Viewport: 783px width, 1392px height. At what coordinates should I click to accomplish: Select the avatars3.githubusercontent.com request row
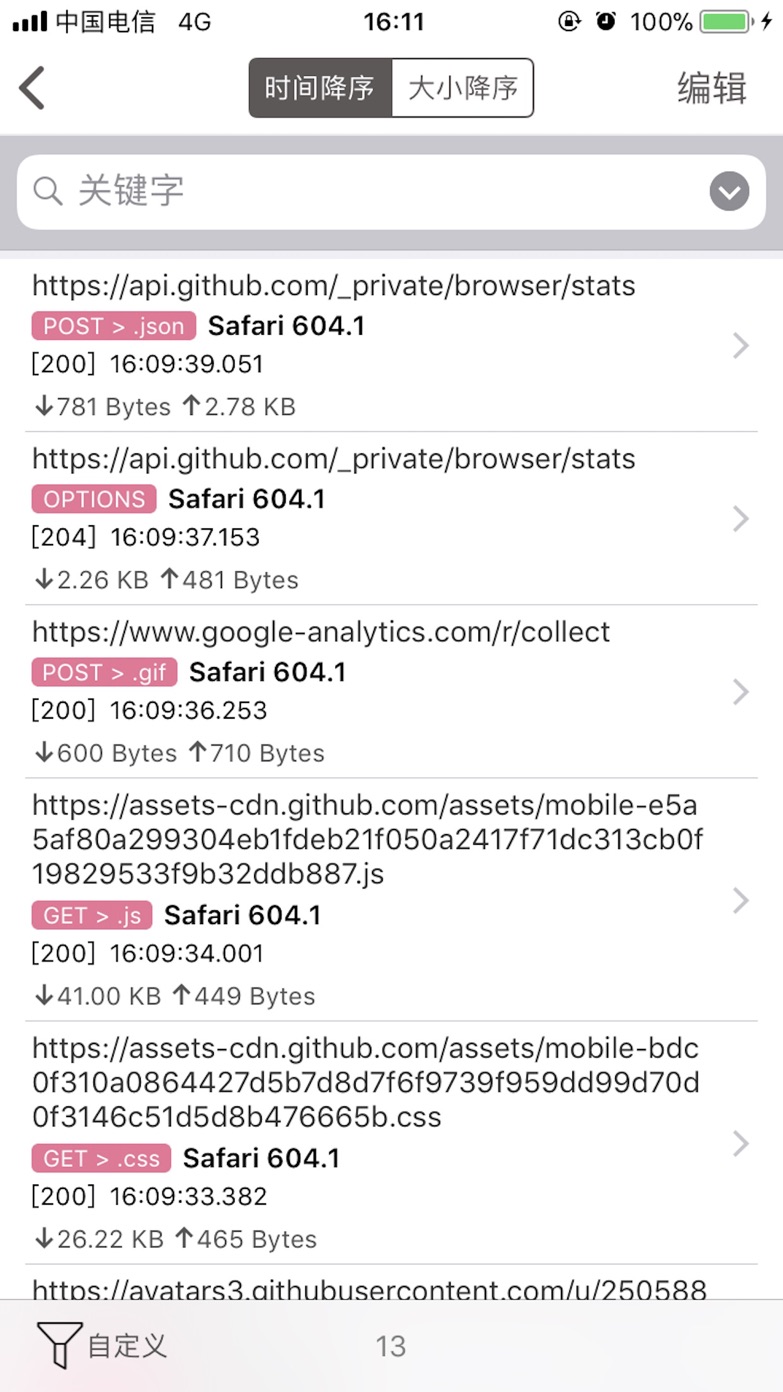[x=370, y=1284]
